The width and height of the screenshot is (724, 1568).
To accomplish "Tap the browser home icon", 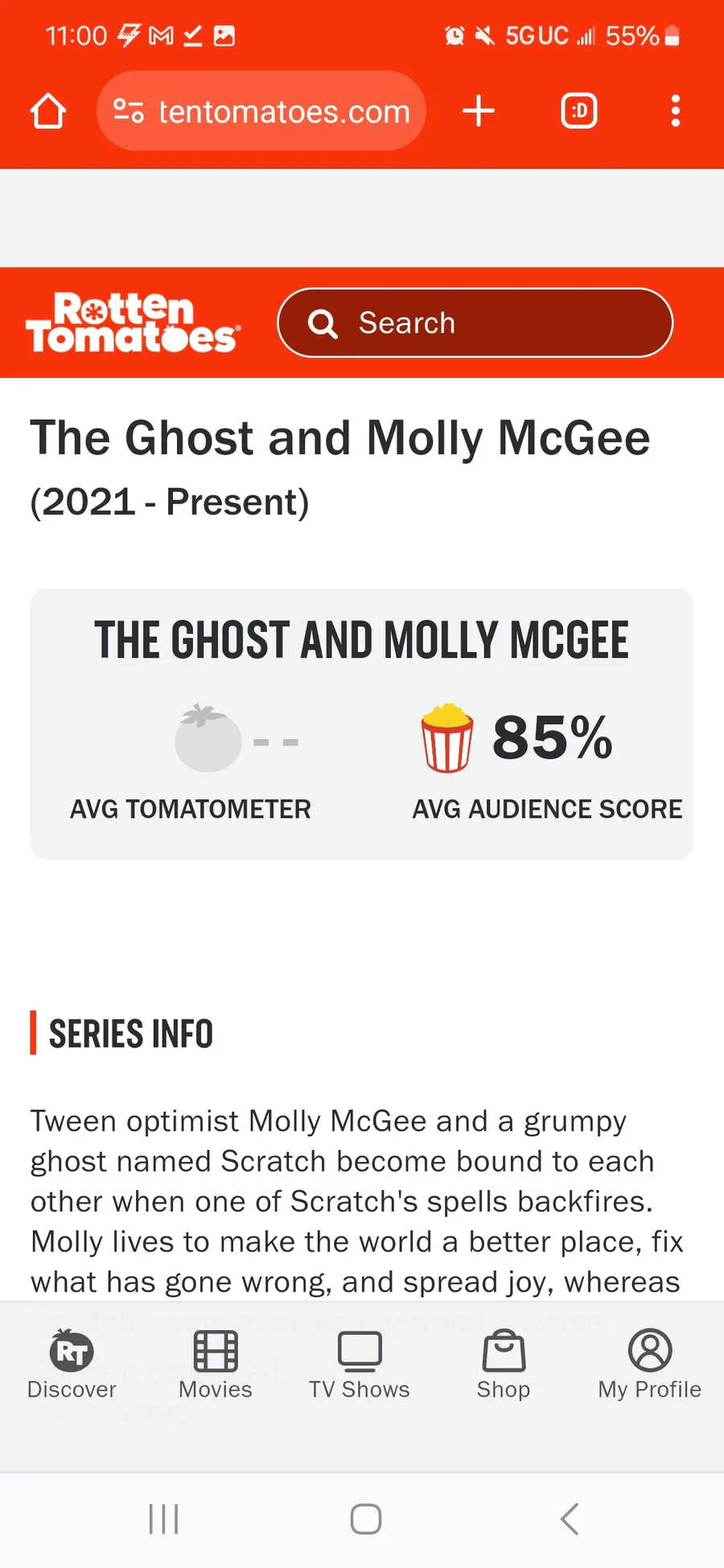I will [48, 111].
